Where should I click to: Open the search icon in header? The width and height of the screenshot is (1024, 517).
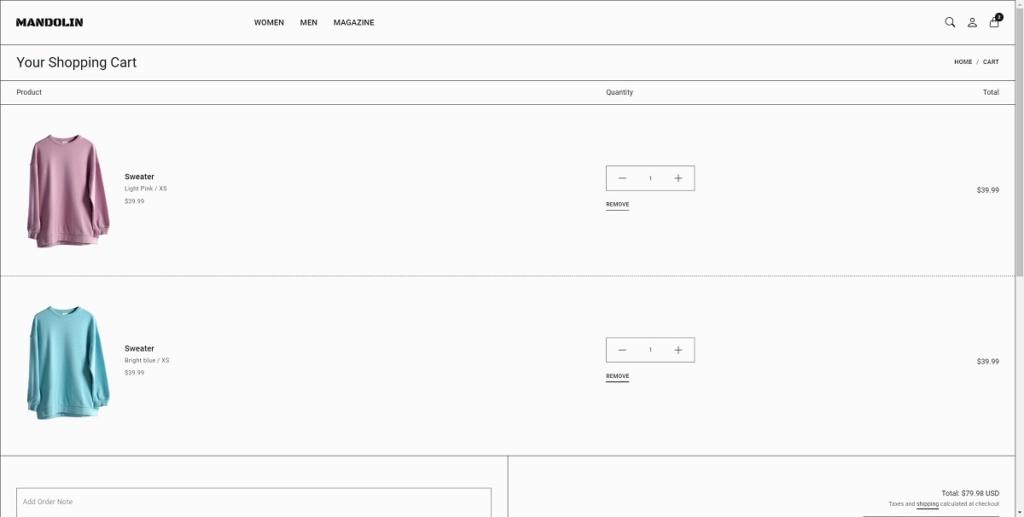coord(950,22)
